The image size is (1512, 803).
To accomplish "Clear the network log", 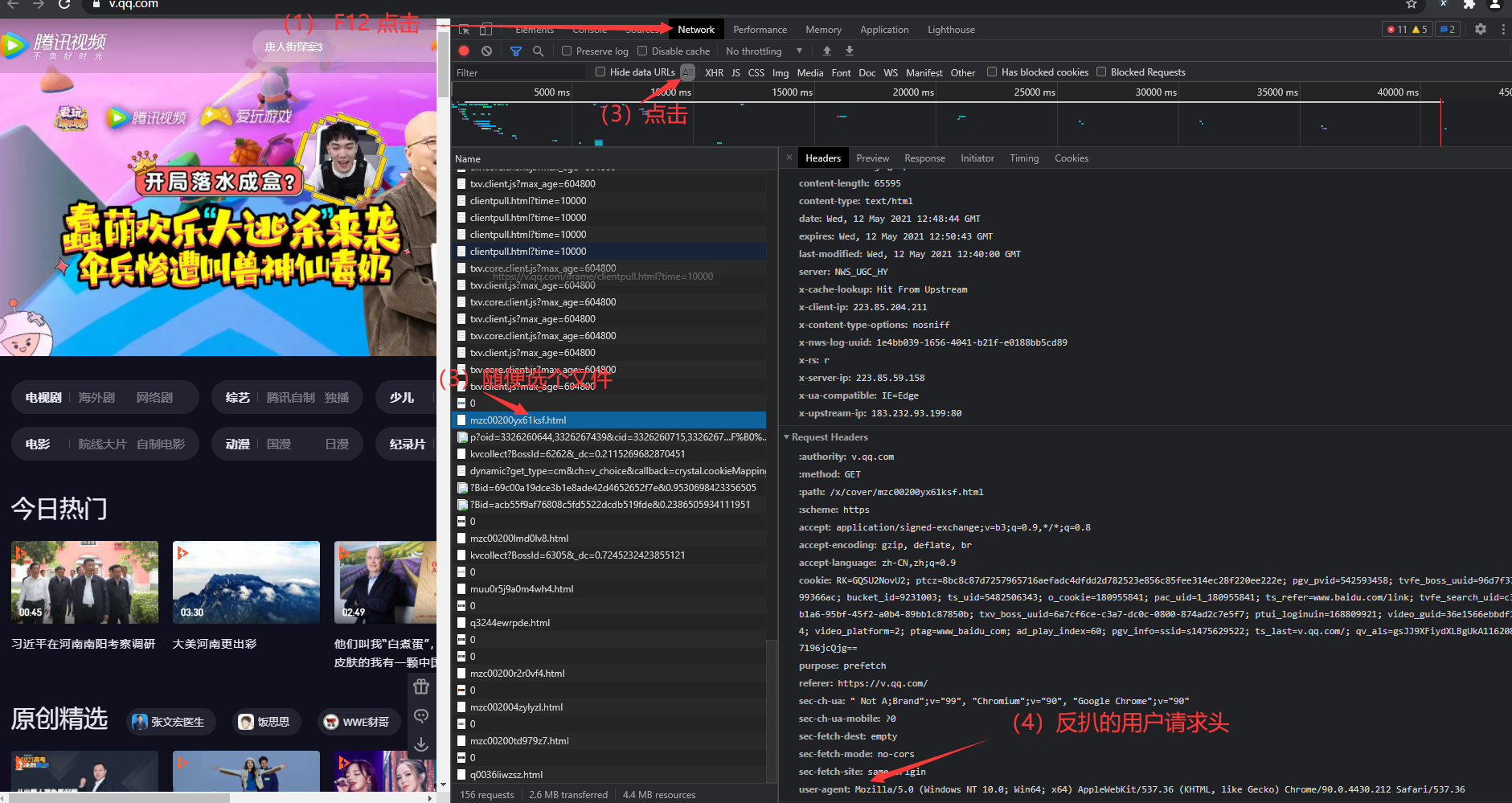I will [486, 51].
